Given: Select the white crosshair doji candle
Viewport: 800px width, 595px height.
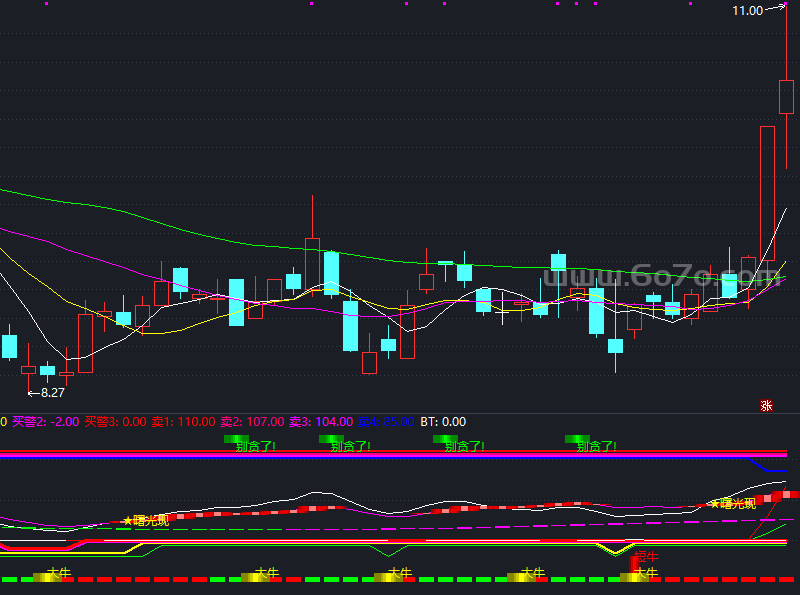Looking at the screenshot, I should [502, 308].
